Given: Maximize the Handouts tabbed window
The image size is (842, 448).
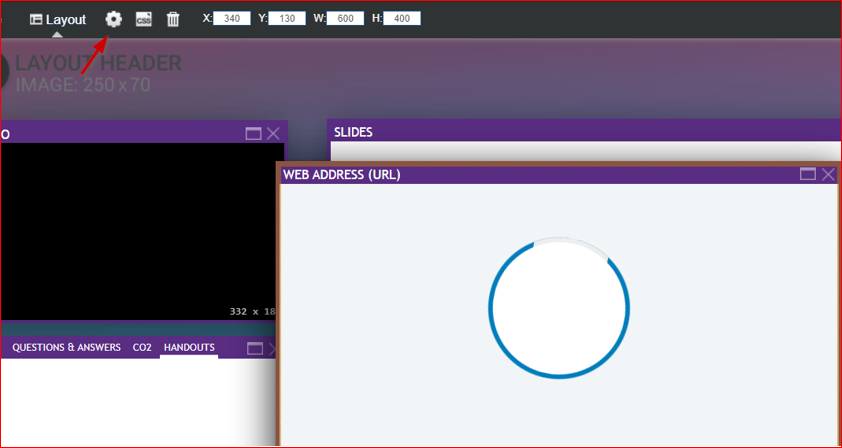Looking at the screenshot, I should coord(255,349).
